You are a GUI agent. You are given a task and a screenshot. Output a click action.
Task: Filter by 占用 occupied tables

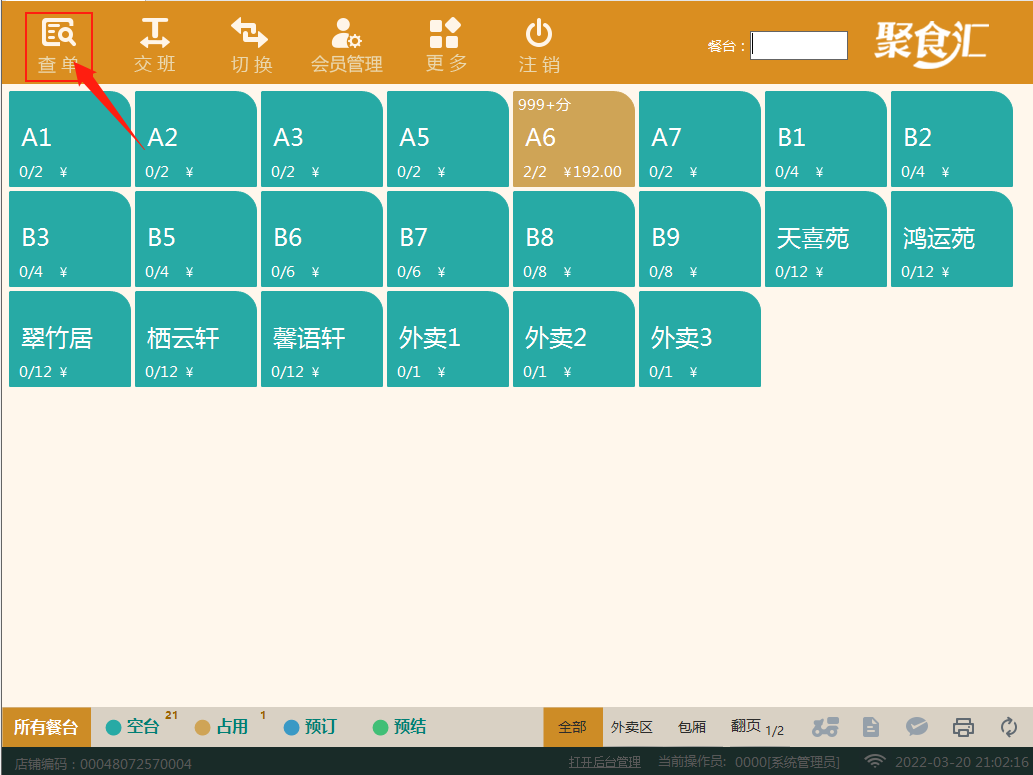(x=222, y=726)
